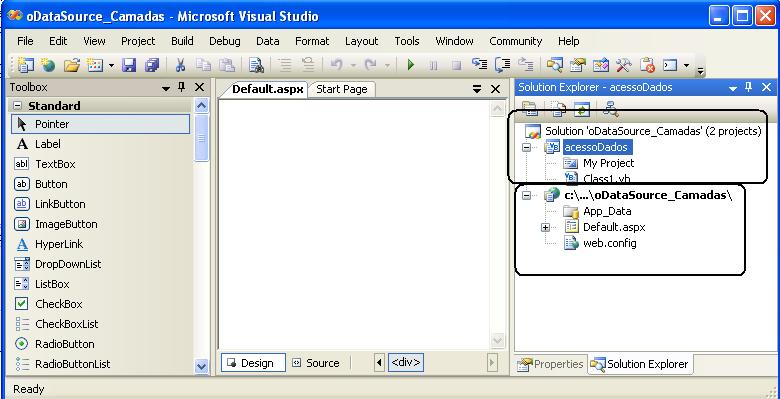
Task: Open the Build menu
Action: [x=182, y=41]
